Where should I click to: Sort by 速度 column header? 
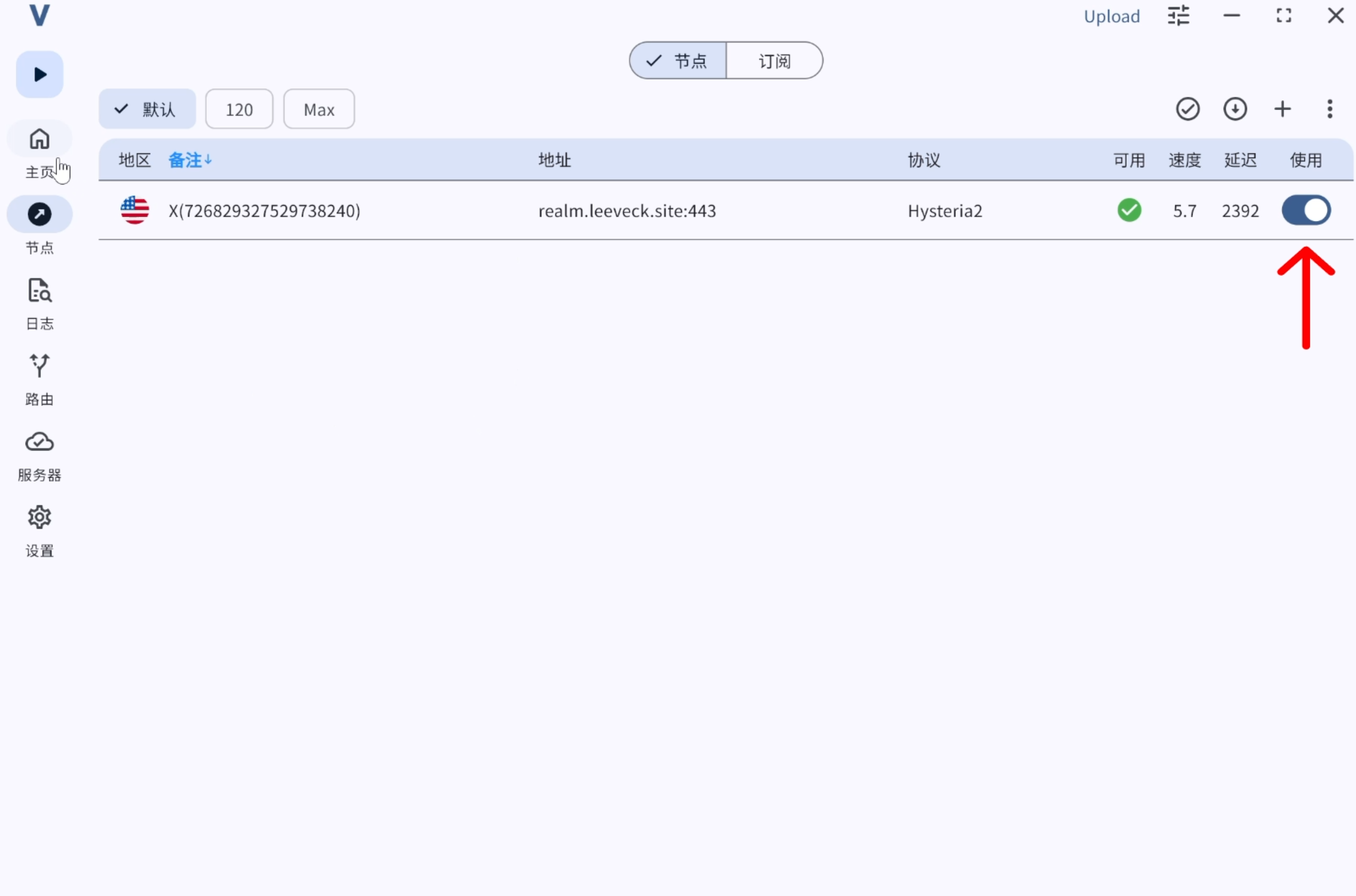point(1185,160)
